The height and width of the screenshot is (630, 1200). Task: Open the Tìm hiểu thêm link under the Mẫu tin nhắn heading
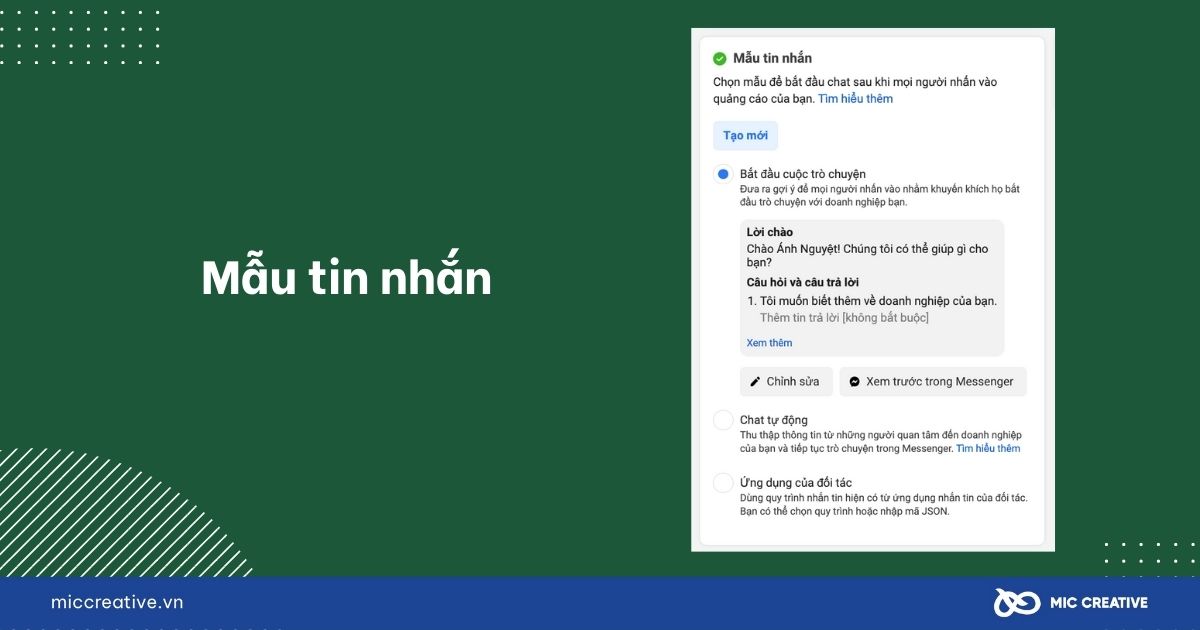tap(855, 99)
